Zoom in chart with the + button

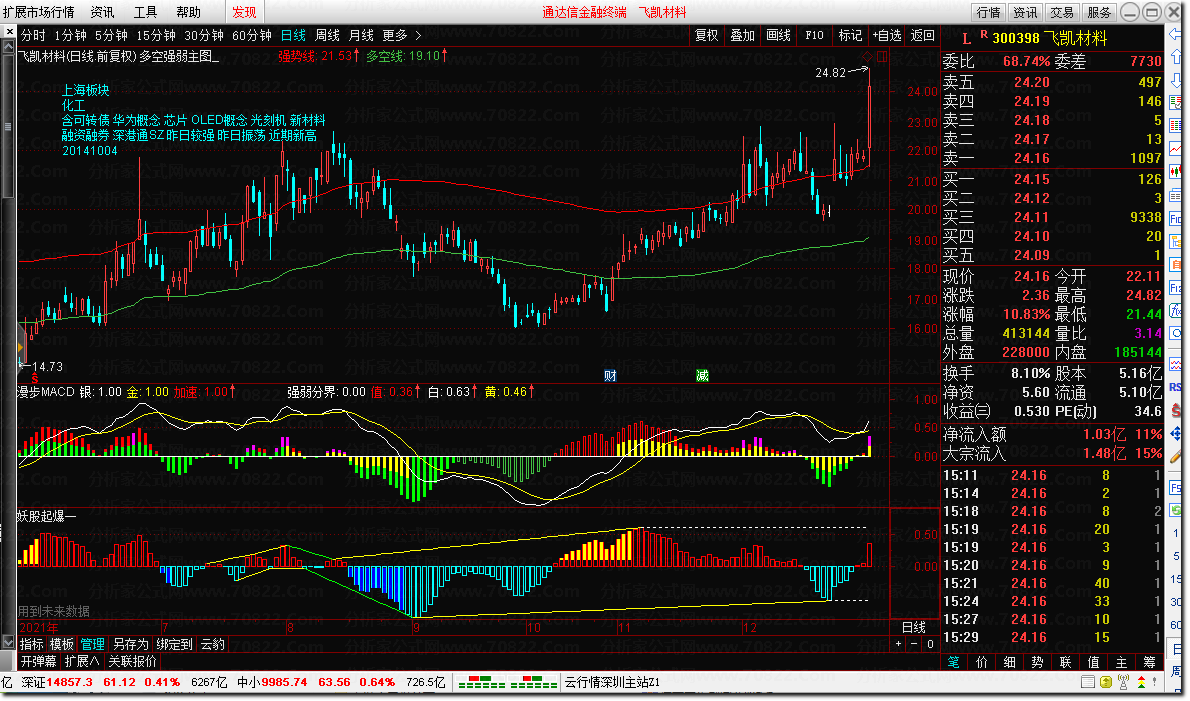[899, 644]
